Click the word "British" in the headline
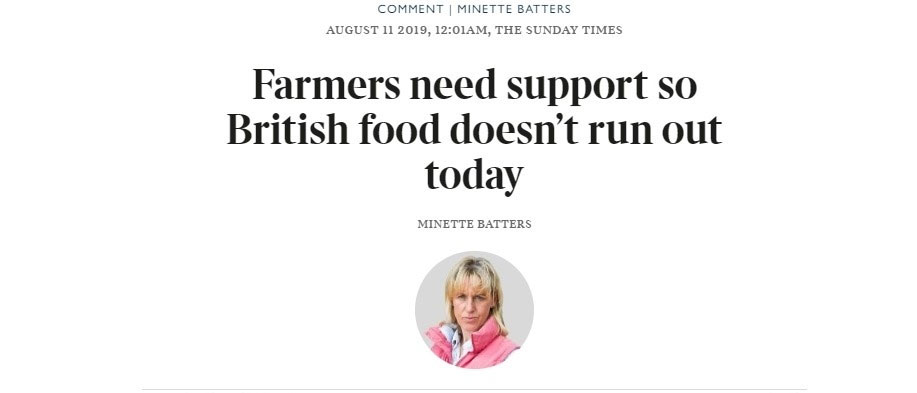Image resolution: width=917 pixels, height=393 pixels. tap(288, 130)
